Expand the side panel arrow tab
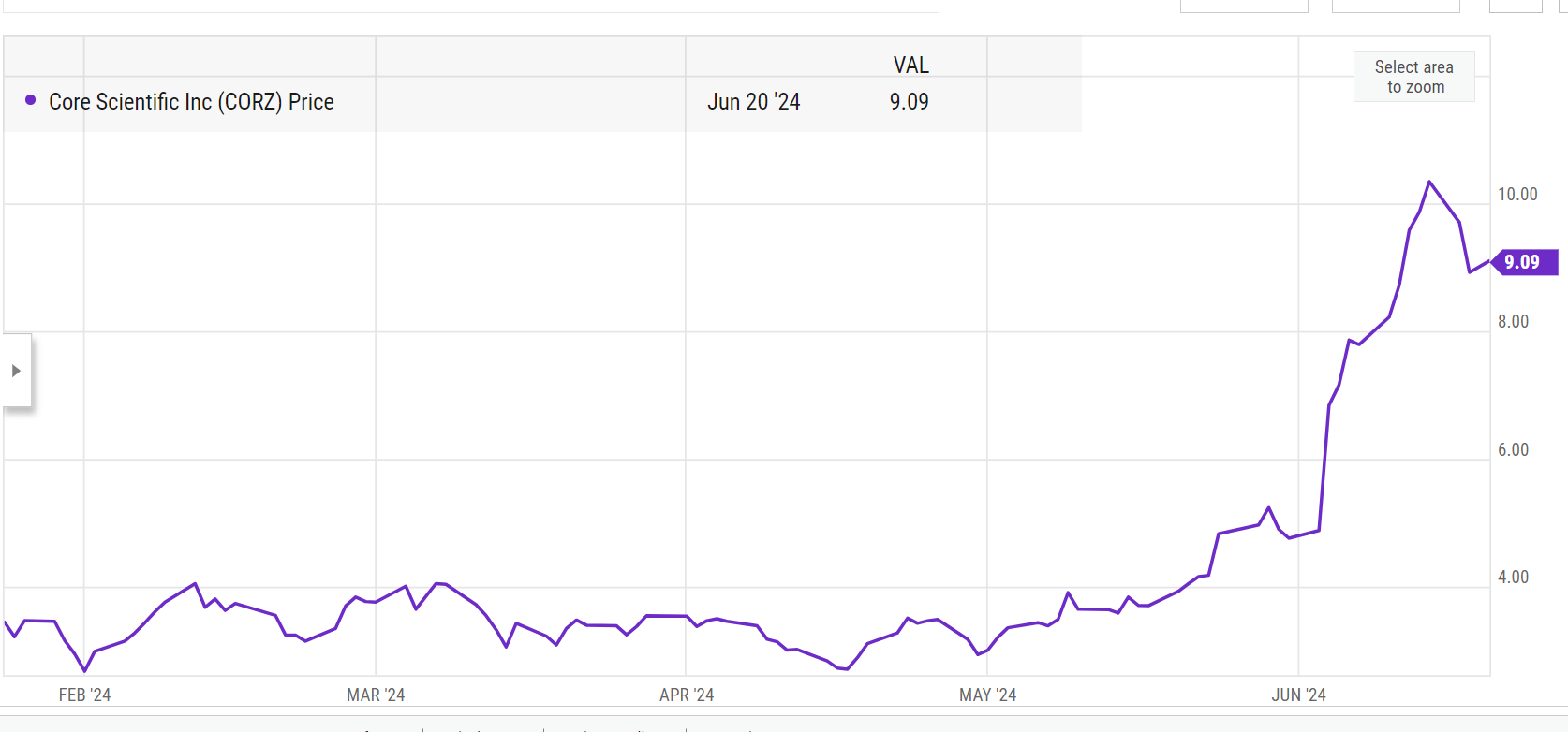The height and width of the screenshot is (732, 1568). click(17, 371)
